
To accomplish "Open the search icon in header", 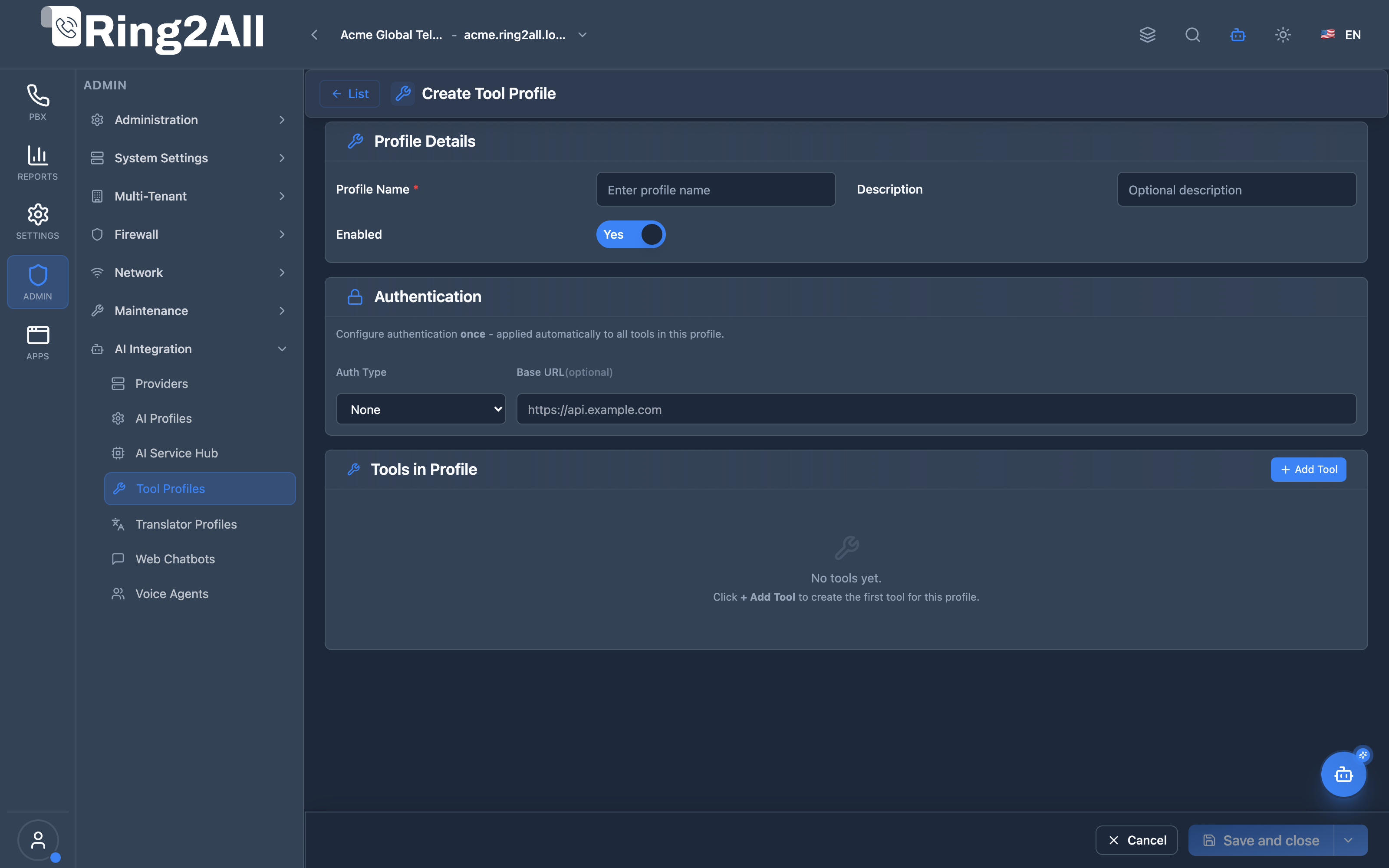I will tap(1193, 34).
